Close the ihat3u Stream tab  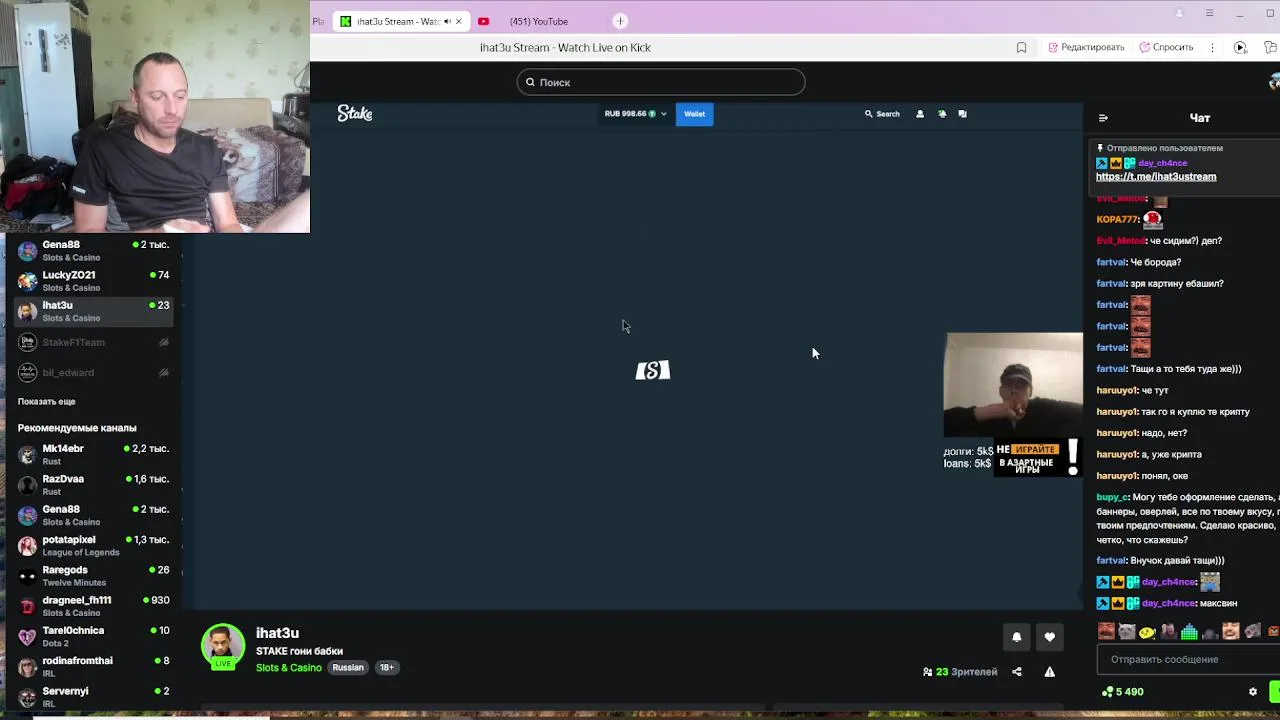pos(459,21)
